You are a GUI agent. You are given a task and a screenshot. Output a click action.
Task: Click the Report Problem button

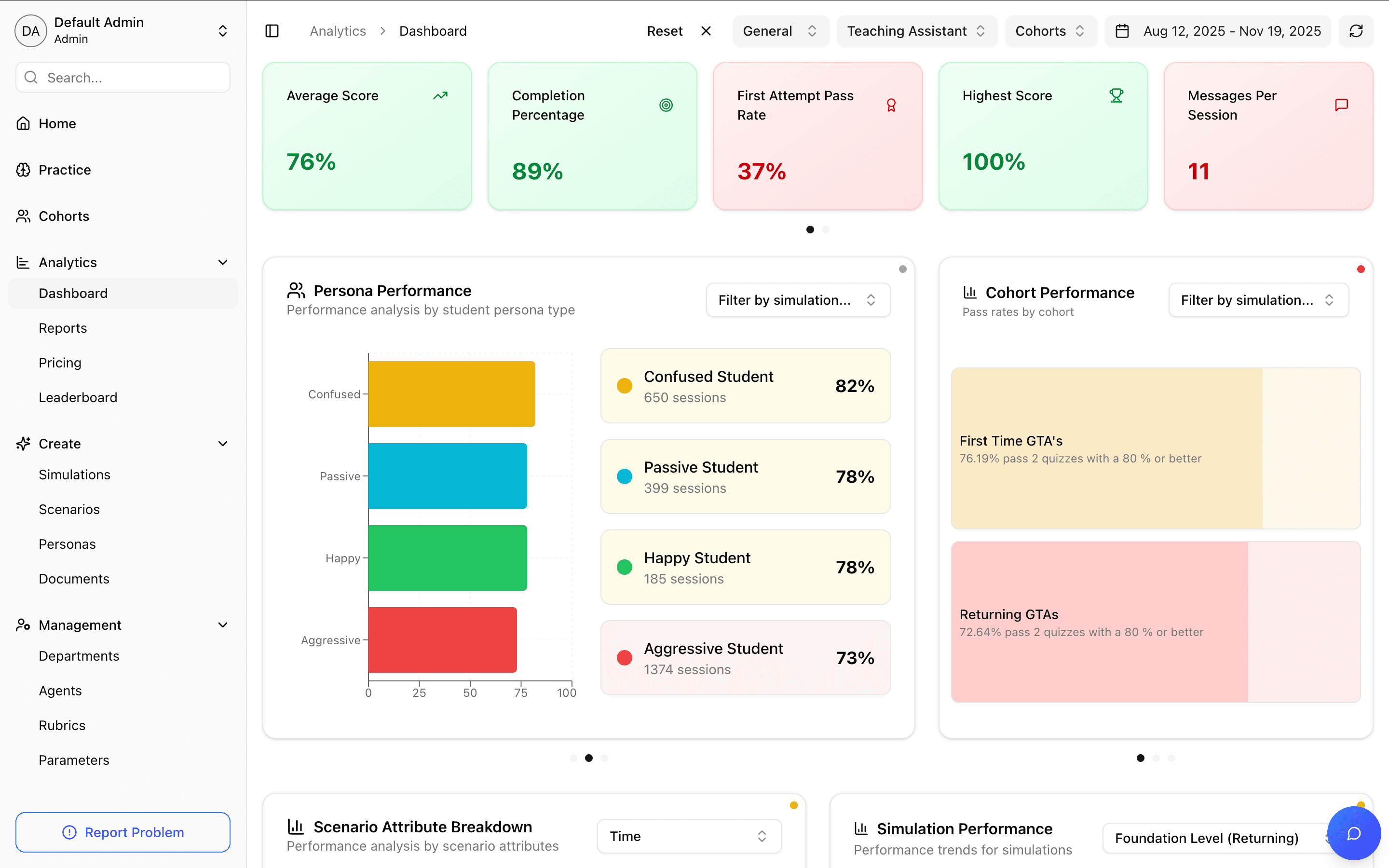pyautogui.click(x=122, y=832)
